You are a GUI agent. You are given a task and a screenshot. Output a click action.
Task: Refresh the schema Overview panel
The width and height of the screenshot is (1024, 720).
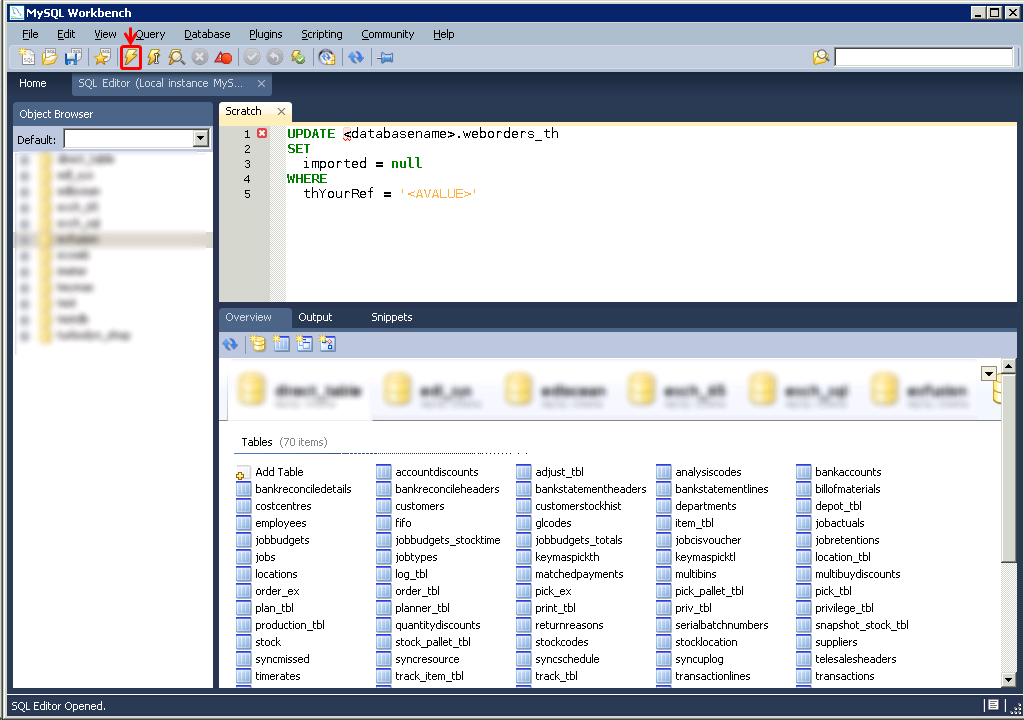click(x=230, y=344)
